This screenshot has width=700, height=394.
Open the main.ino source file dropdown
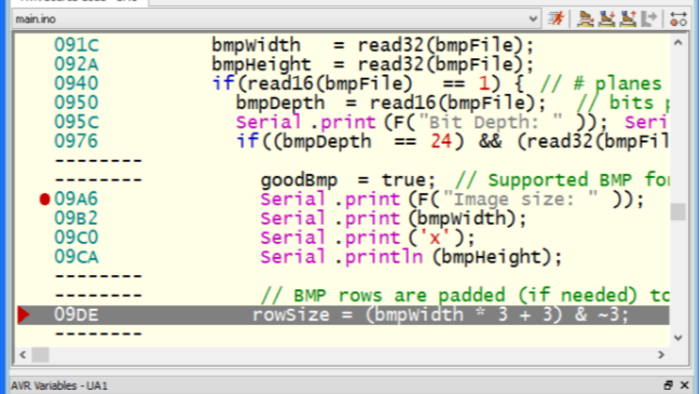point(533,19)
